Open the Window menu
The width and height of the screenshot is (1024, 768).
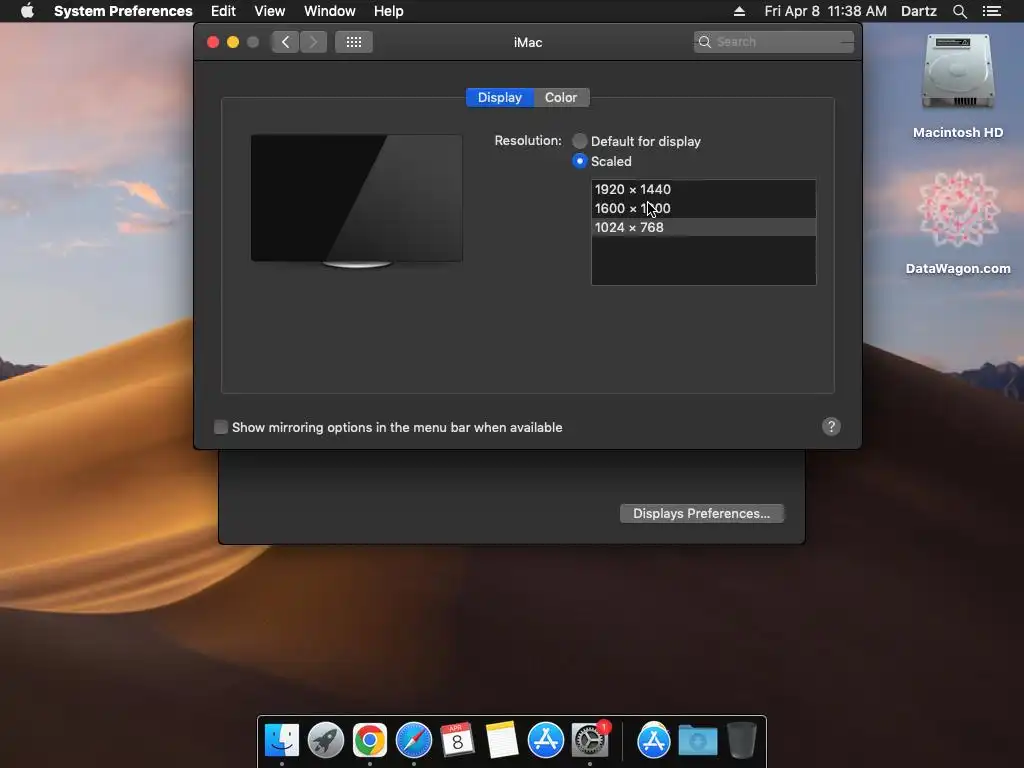(330, 11)
